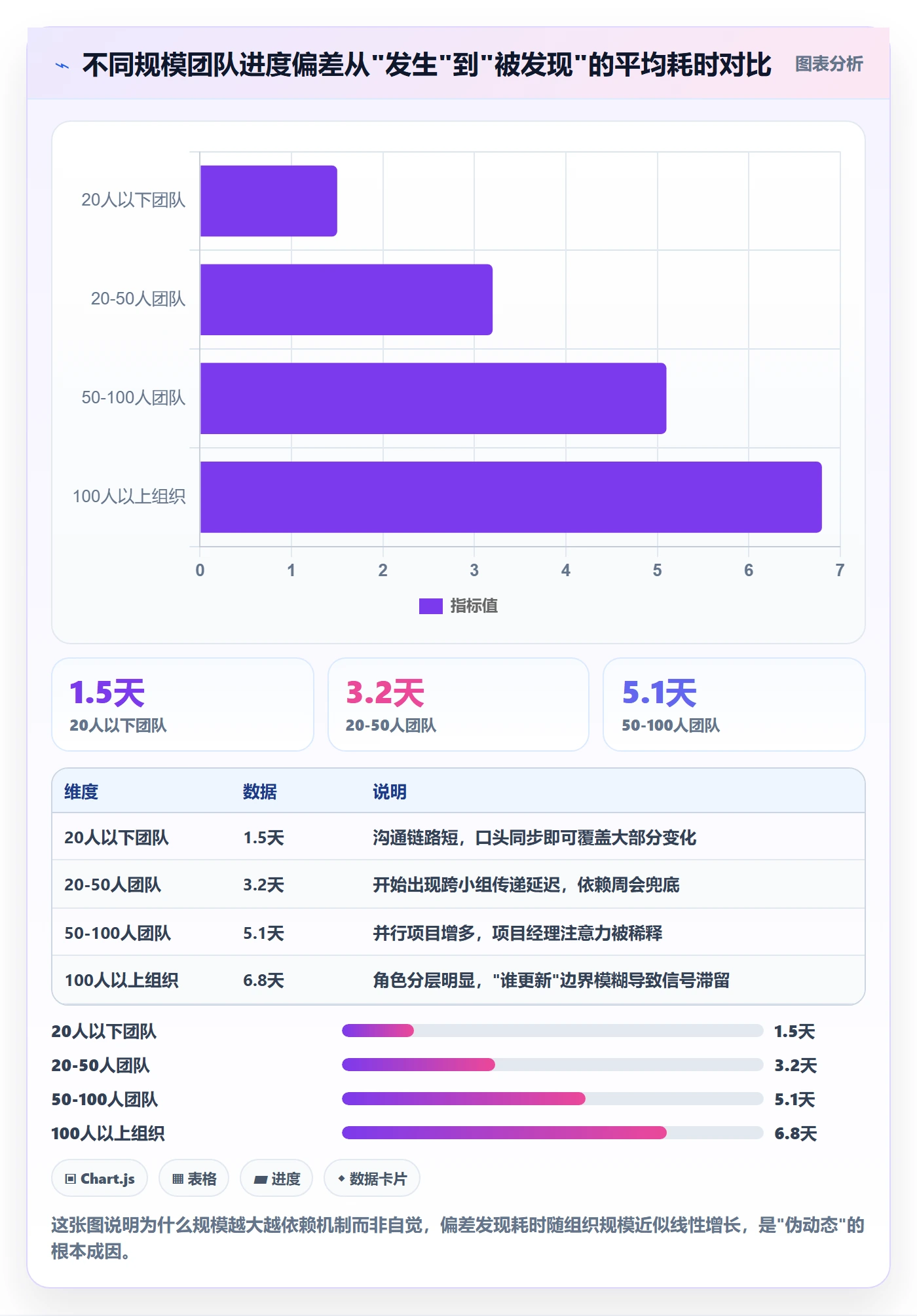
Task: Select the 50-100人团队 chart bar
Action: point(433,398)
